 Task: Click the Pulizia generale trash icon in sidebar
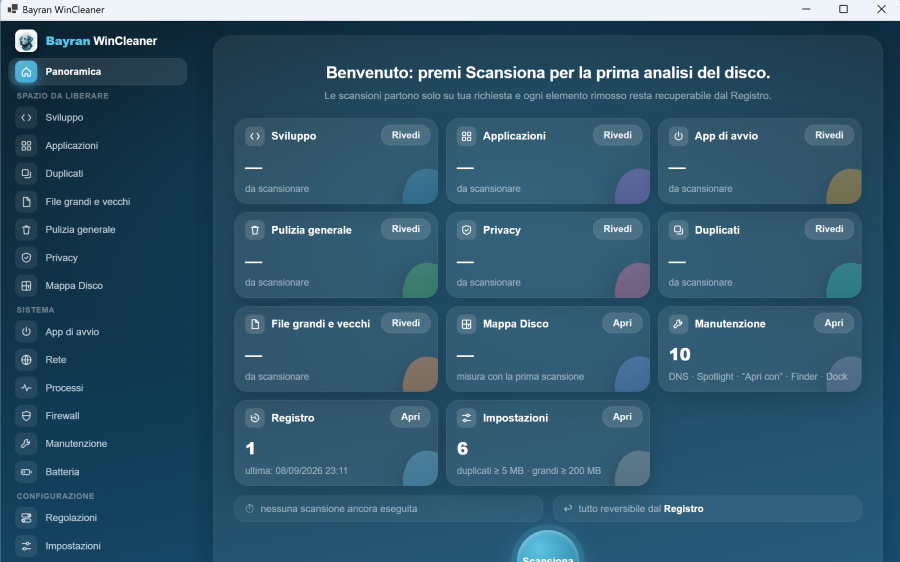[x=26, y=230]
